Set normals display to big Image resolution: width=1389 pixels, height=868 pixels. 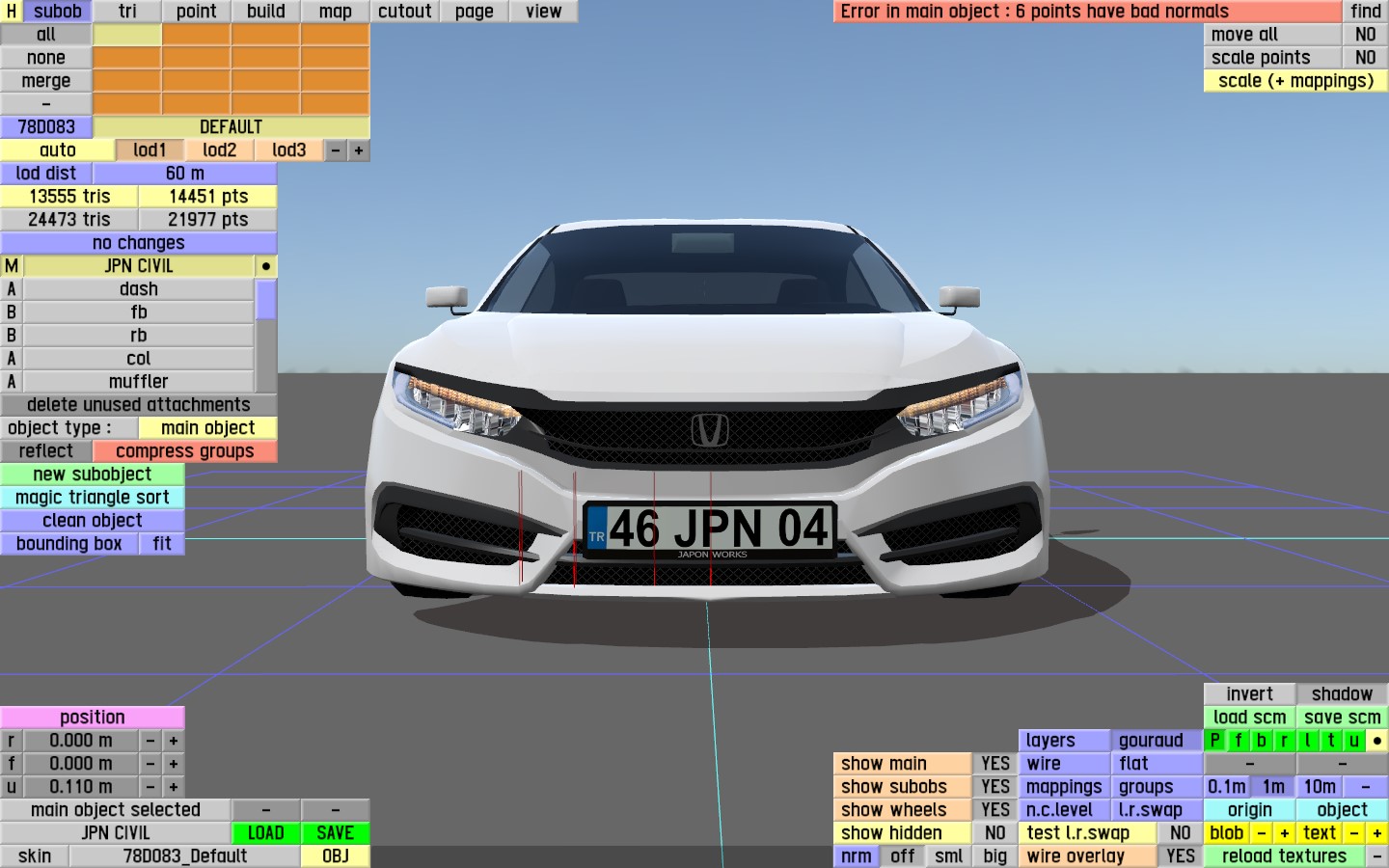tap(995, 856)
